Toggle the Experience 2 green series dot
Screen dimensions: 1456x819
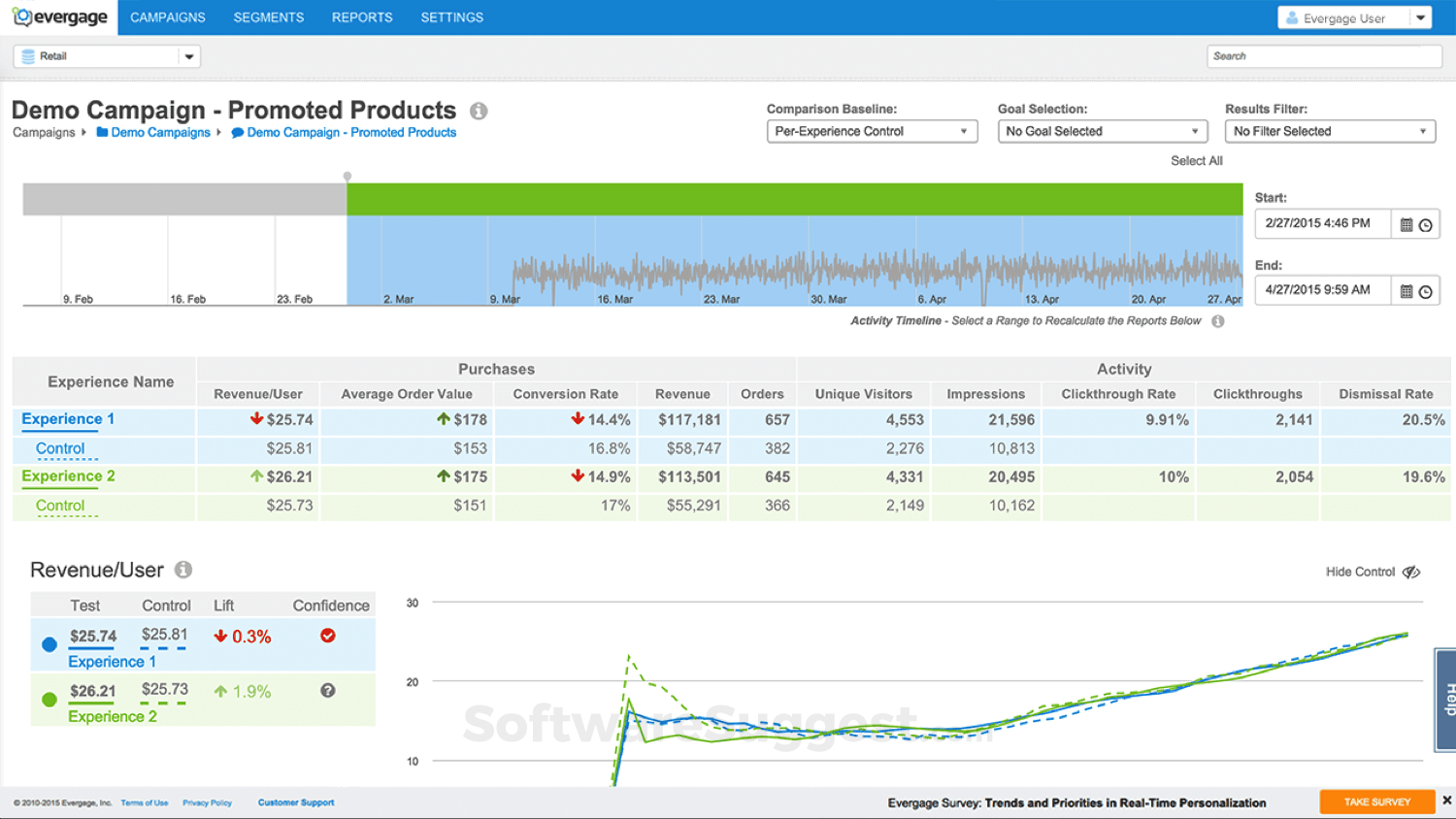49,698
